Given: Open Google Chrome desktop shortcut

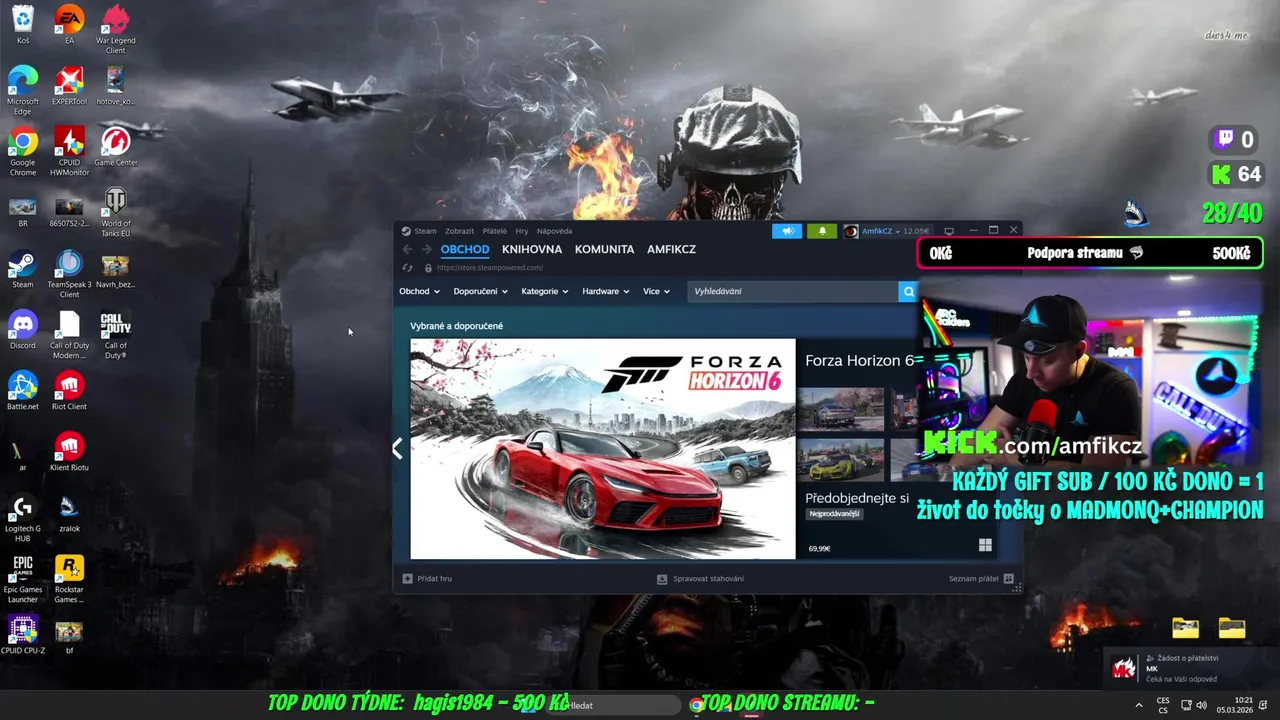Looking at the screenshot, I should point(23,152).
